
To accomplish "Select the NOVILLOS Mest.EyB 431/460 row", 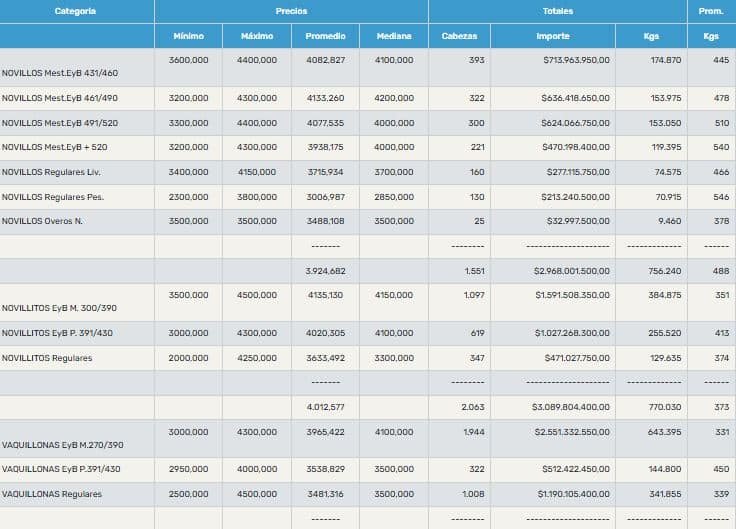I will pos(60,73).
